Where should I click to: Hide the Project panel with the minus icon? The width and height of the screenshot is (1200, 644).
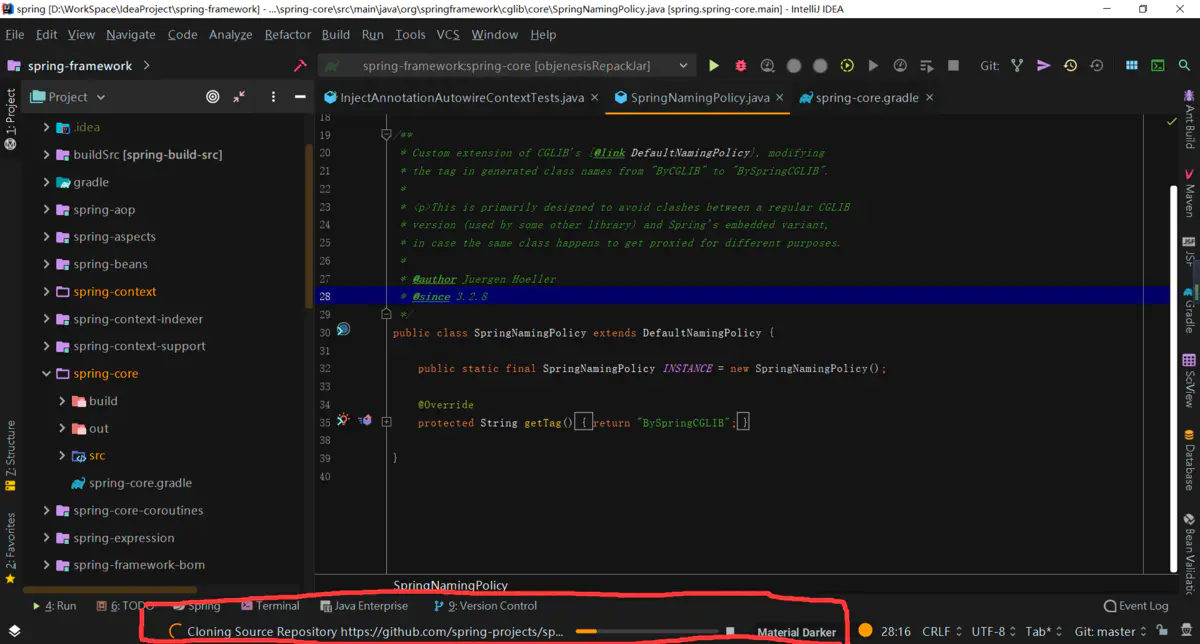[300, 97]
